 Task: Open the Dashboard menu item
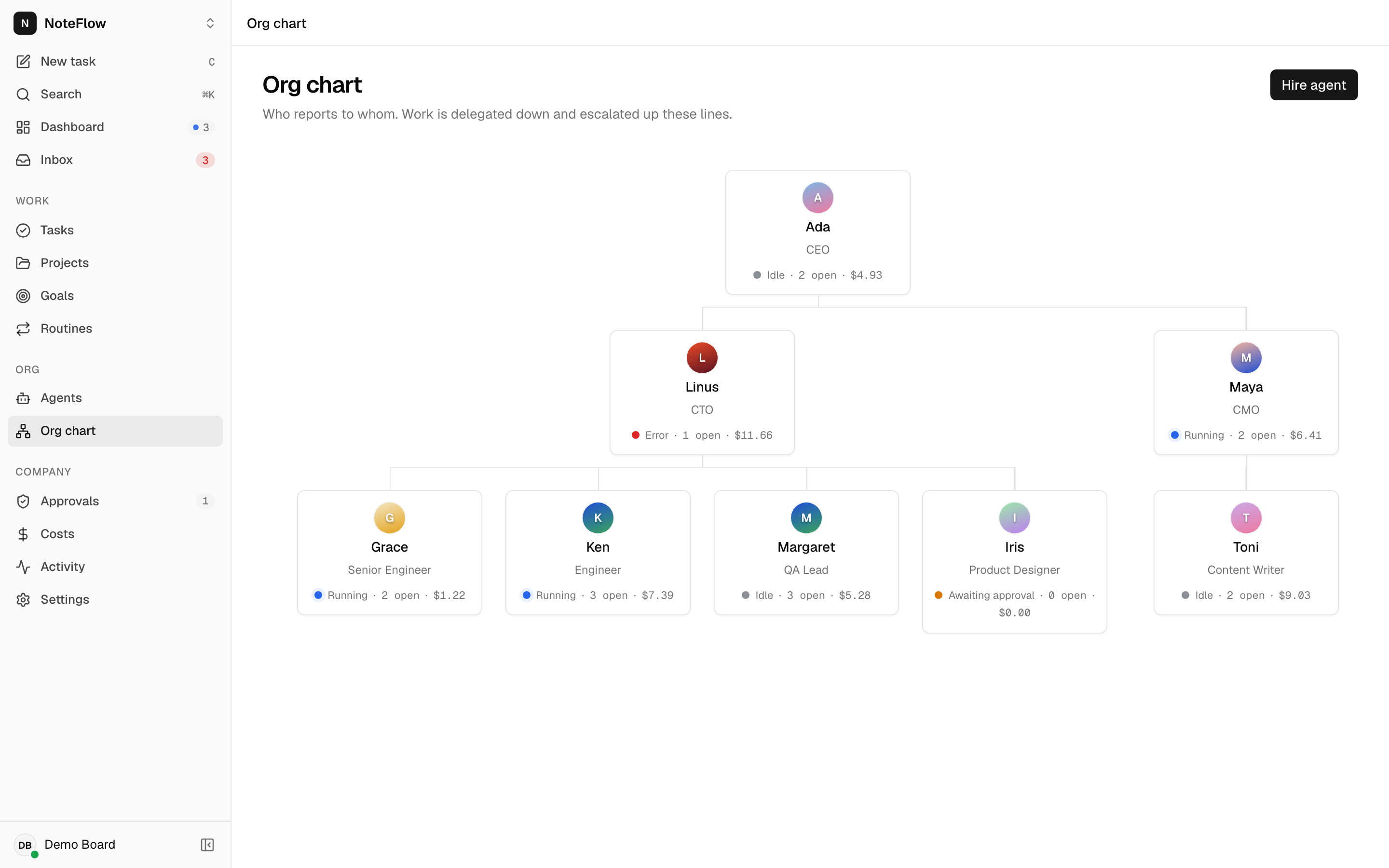click(115, 127)
